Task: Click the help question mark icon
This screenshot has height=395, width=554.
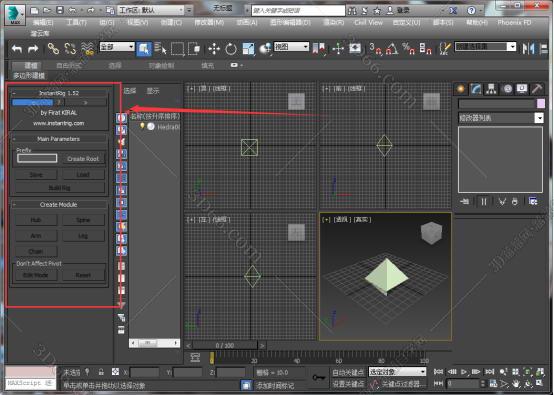Action: [x=471, y=11]
